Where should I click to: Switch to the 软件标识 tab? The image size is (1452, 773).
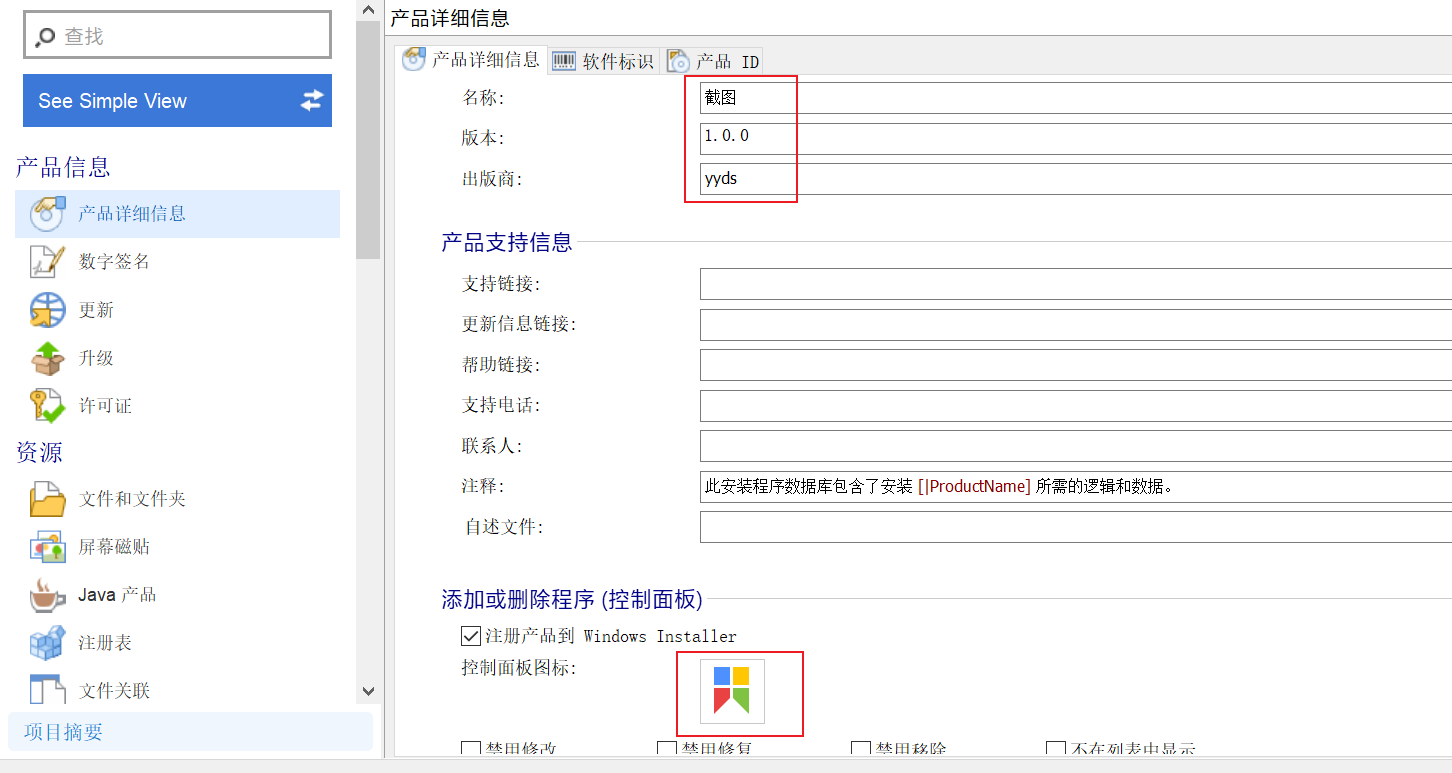pos(604,61)
